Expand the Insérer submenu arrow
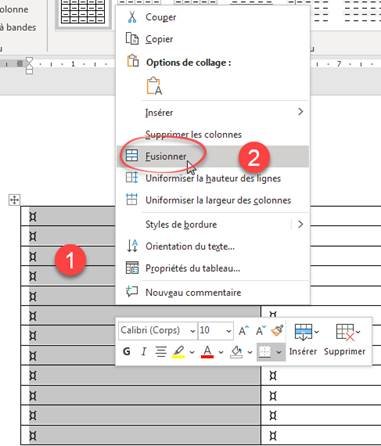 tap(300, 112)
